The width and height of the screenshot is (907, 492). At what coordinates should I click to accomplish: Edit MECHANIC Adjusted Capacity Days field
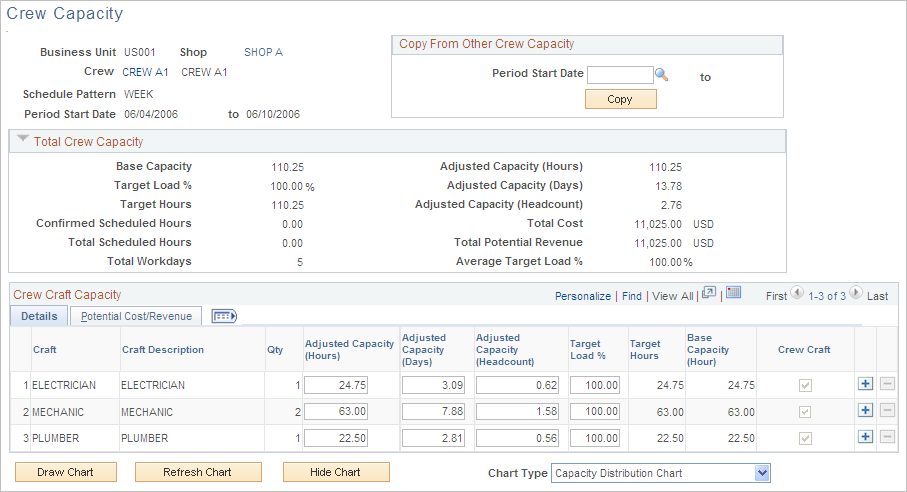point(433,411)
